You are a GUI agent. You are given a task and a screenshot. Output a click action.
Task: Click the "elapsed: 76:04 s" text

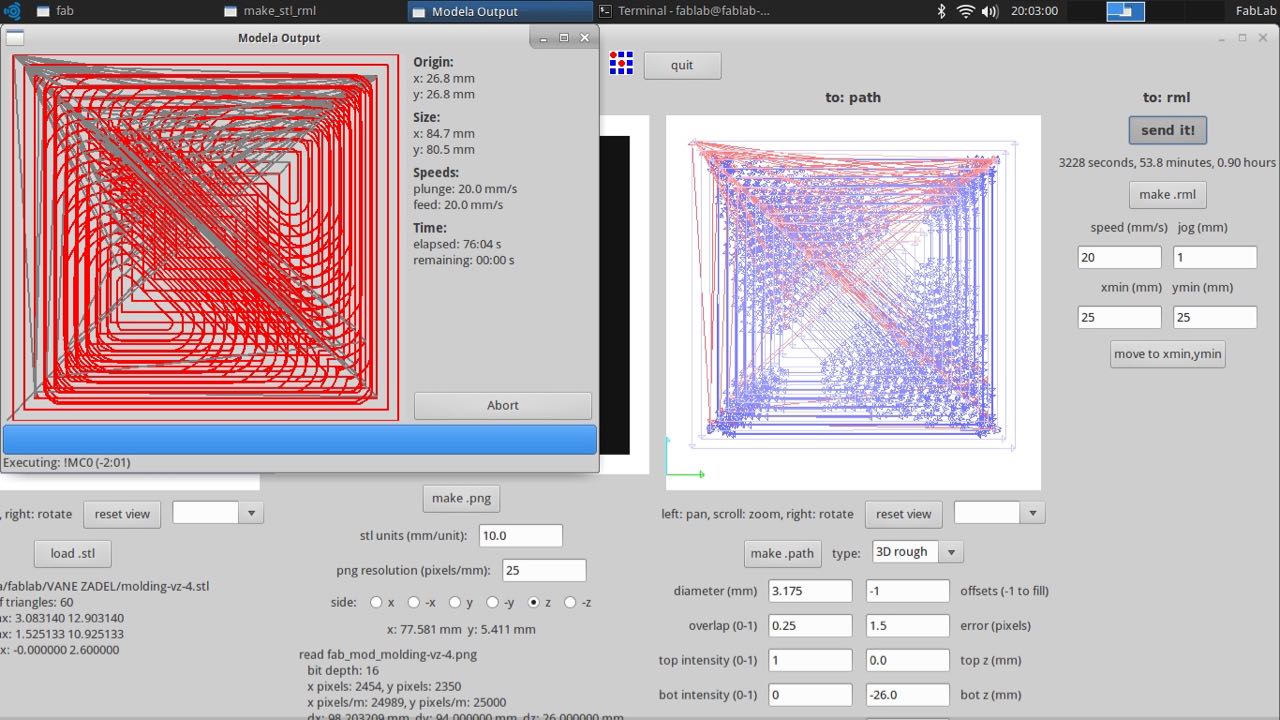(x=458, y=244)
